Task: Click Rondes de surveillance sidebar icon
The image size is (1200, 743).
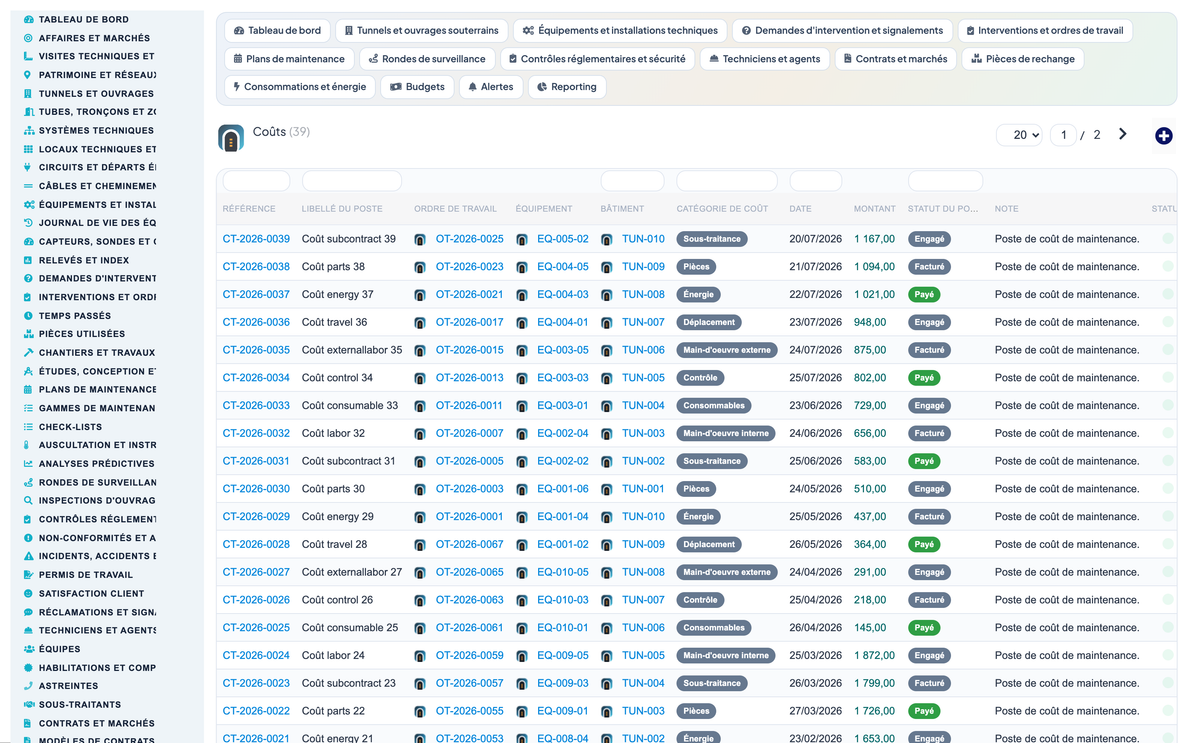Action: coord(28,482)
